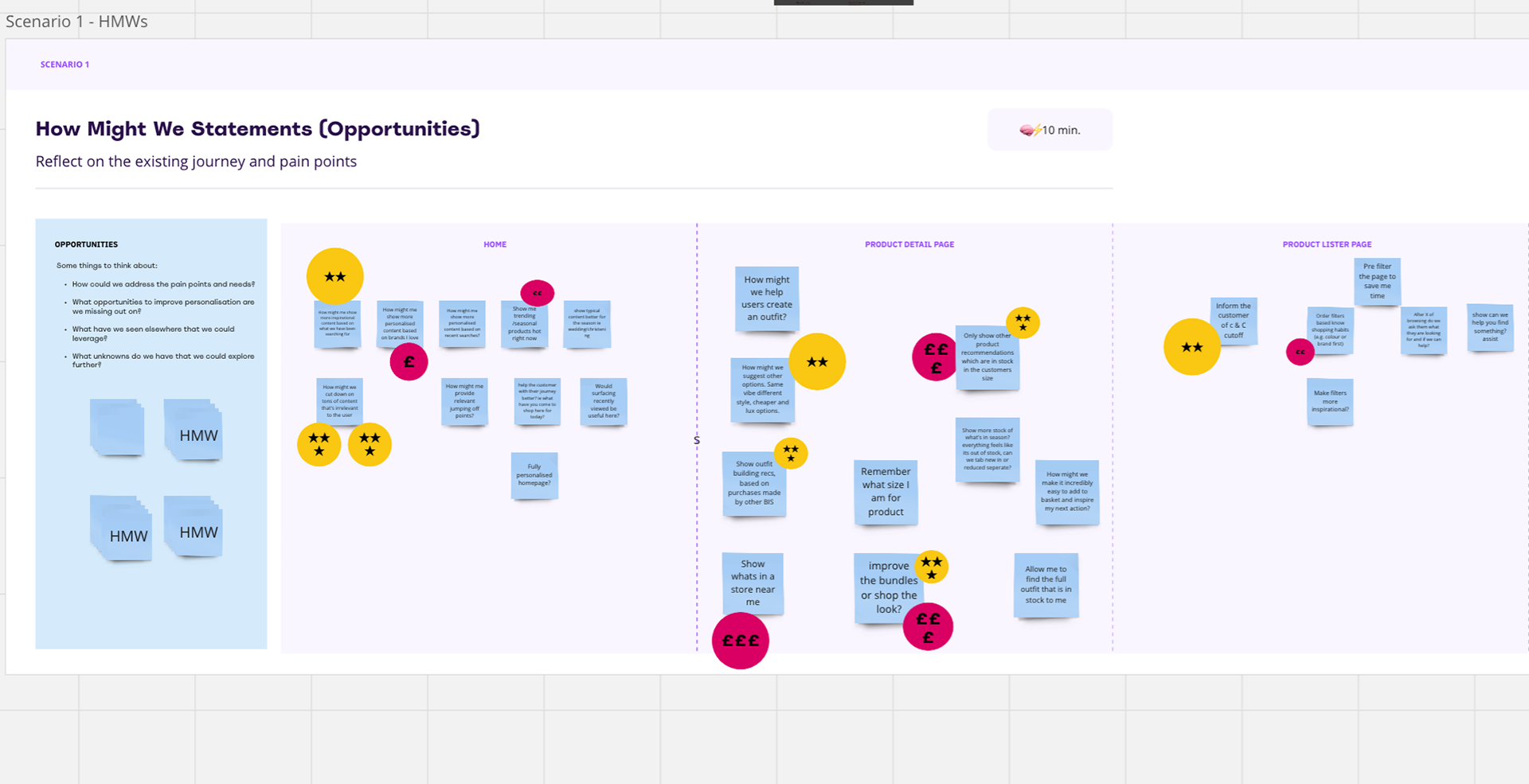Select three-star sticker on Show outfit building recs note
This screenshot has width=1529, height=784.
pos(791,453)
